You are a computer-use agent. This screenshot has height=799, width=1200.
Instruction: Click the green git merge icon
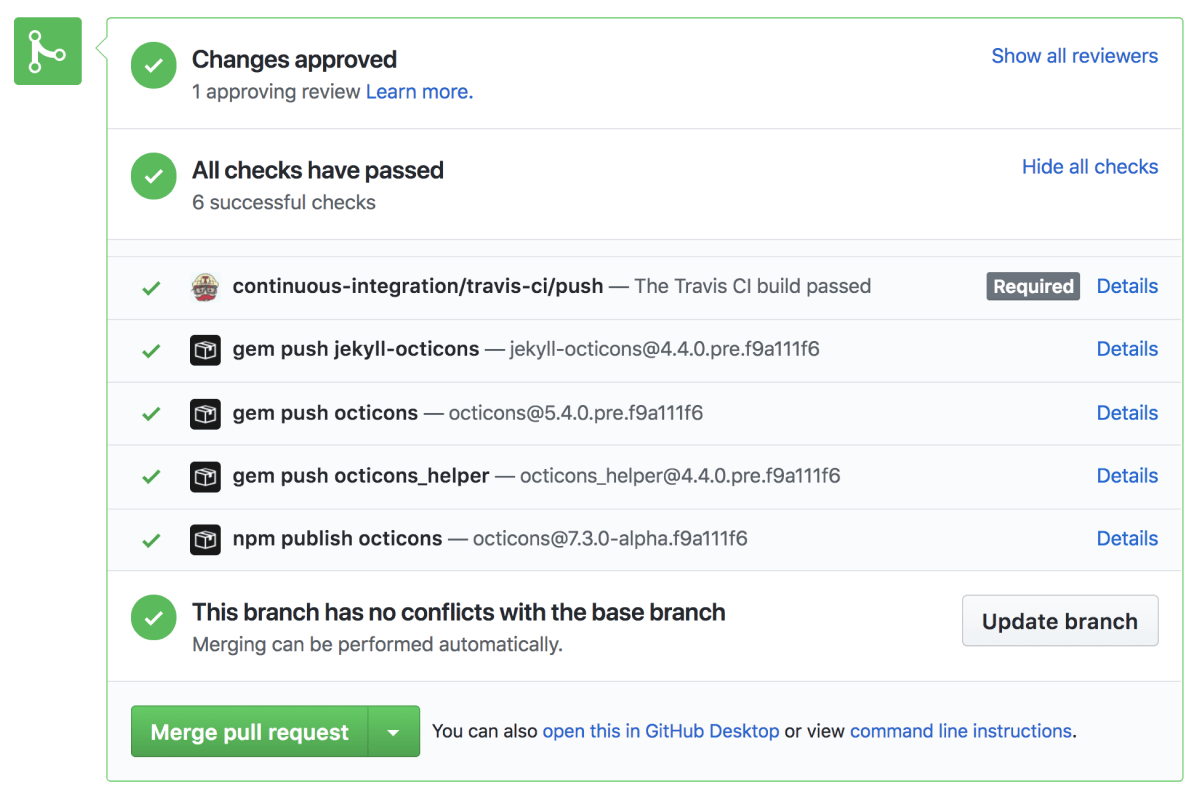pos(48,51)
